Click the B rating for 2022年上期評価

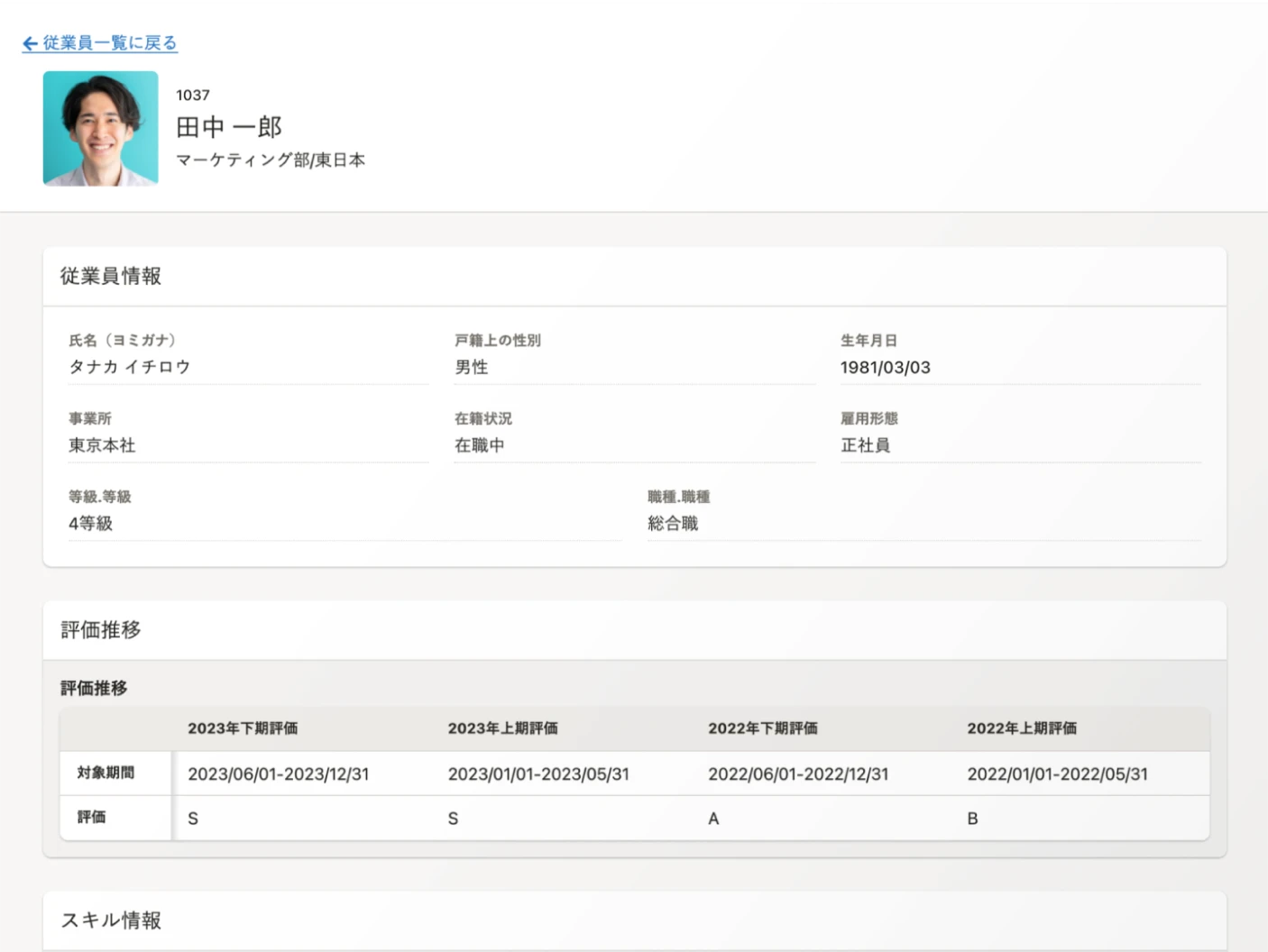click(x=972, y=818)
